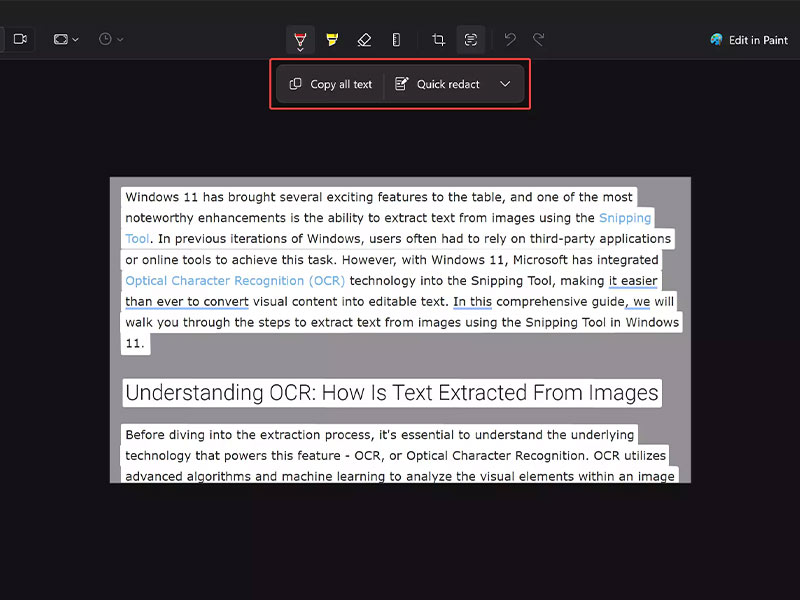Select the red Ballpoint pen tool

[x=300, y=40]
